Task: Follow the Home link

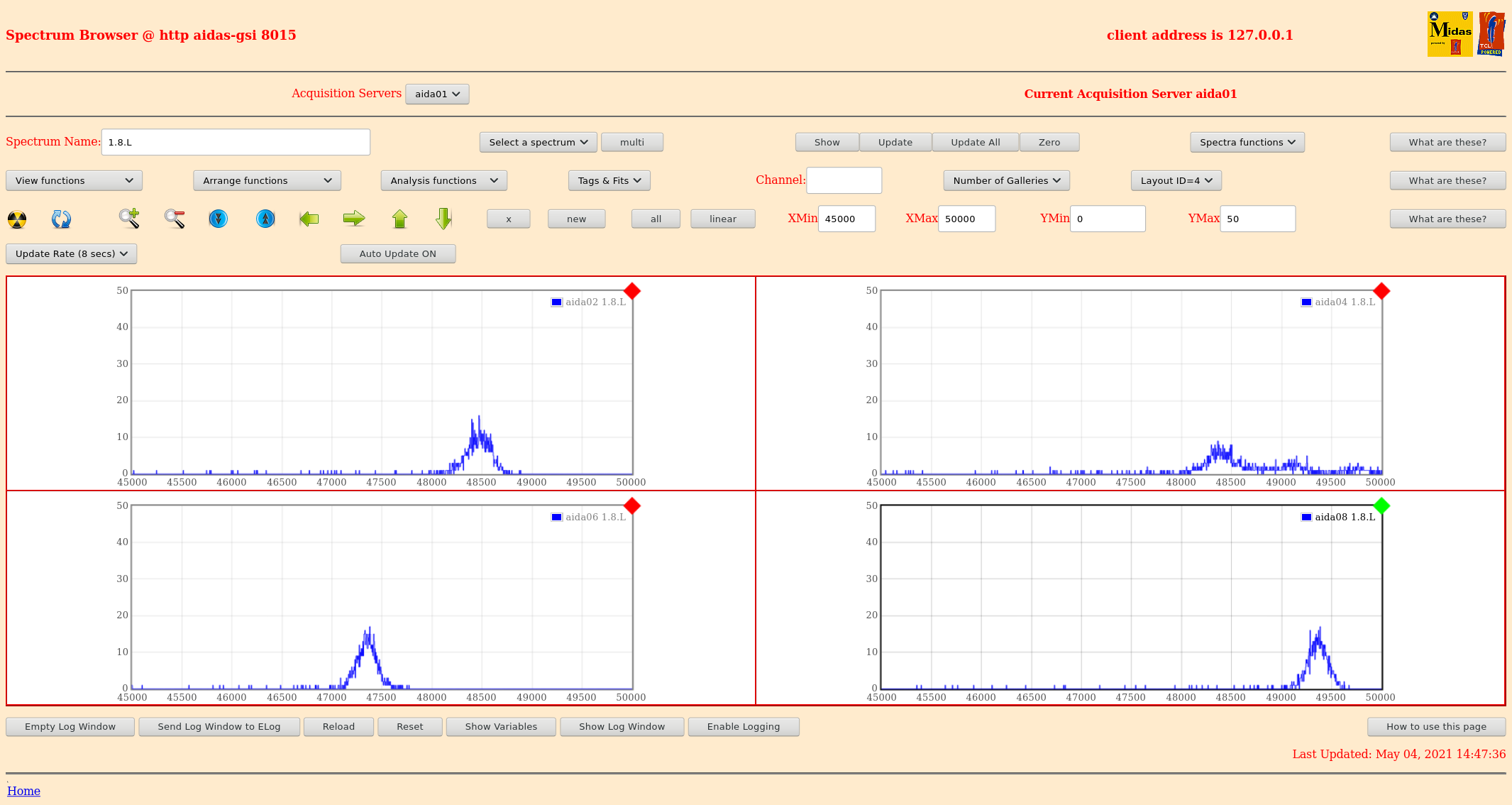Action: 23,791
